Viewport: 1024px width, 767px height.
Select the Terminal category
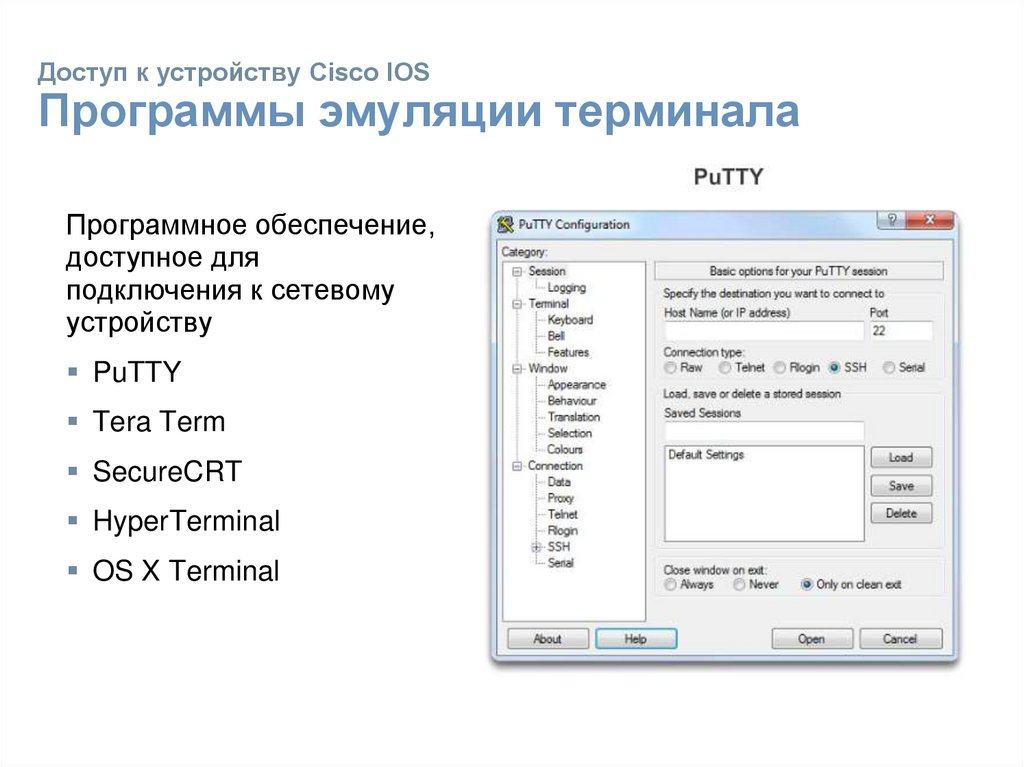point(549,304)
